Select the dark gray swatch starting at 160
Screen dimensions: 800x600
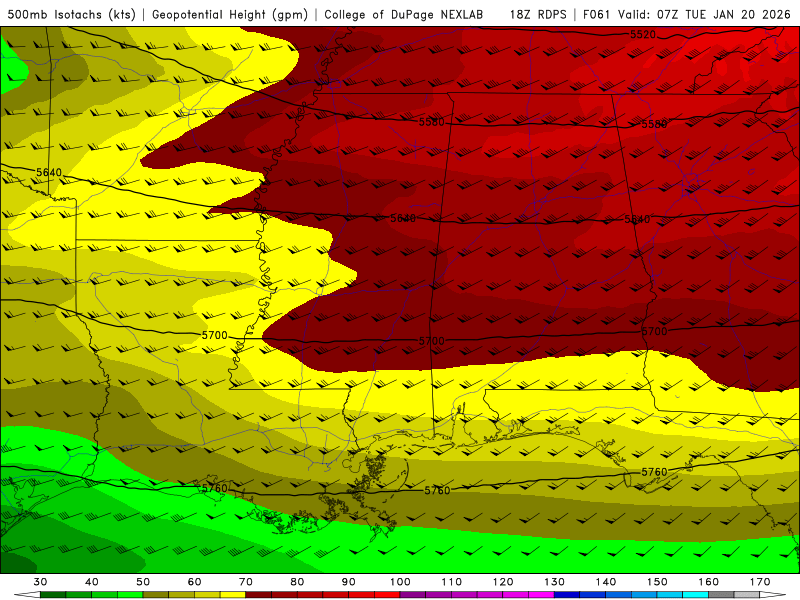pyautogui.click(x=721, y=595)
